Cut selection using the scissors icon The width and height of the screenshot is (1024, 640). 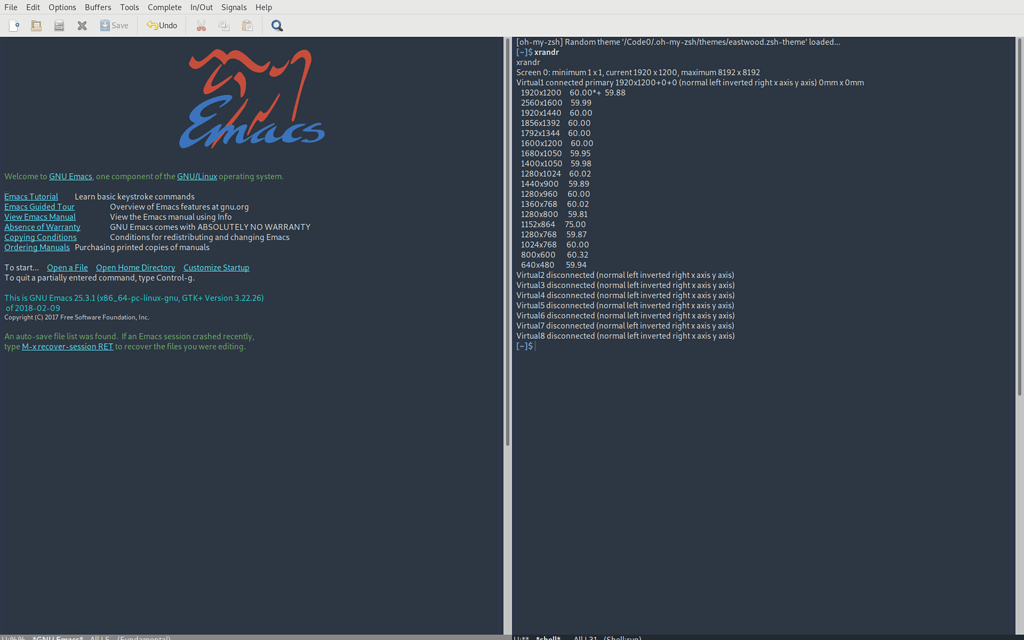pyautogui.click(x=200, y=26)
